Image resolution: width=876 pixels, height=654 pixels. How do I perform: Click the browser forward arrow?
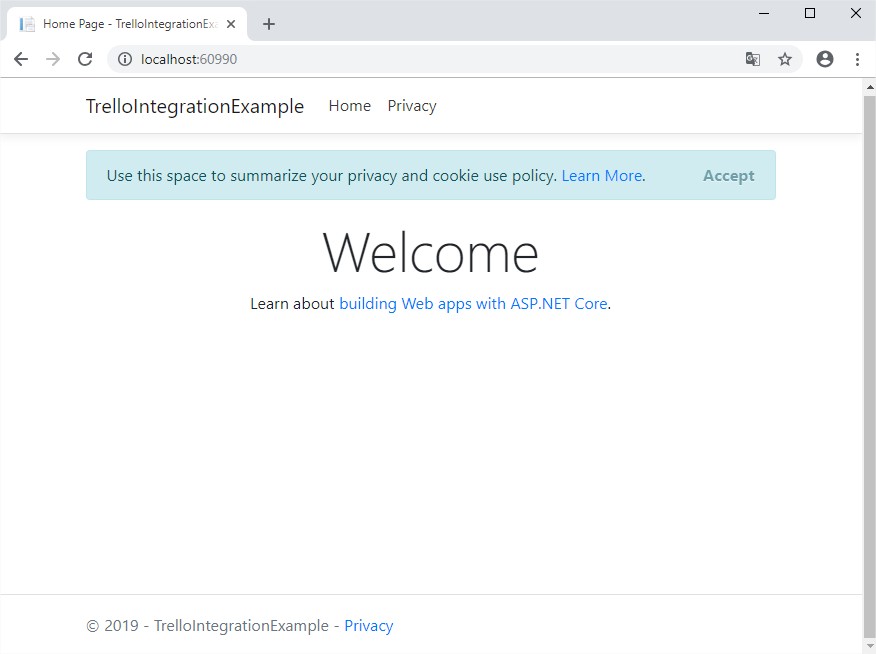click(x=53, y=59)
